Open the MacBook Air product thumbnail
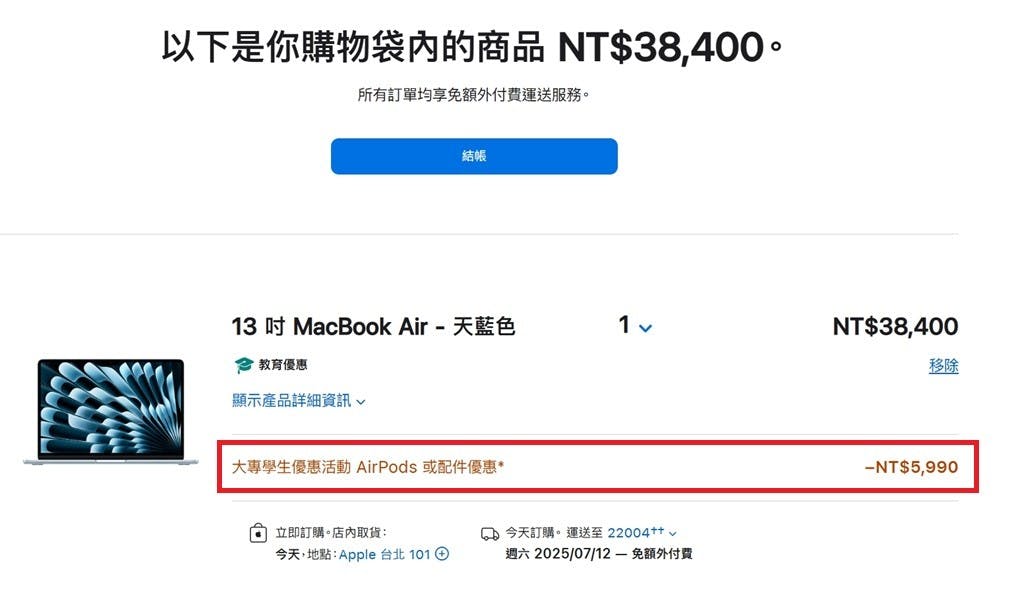 pos(111,411)
